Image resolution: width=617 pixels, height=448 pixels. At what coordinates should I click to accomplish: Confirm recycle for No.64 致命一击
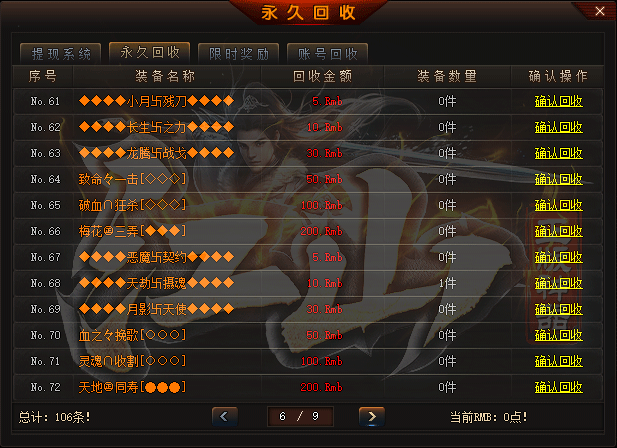coord(558,179)
